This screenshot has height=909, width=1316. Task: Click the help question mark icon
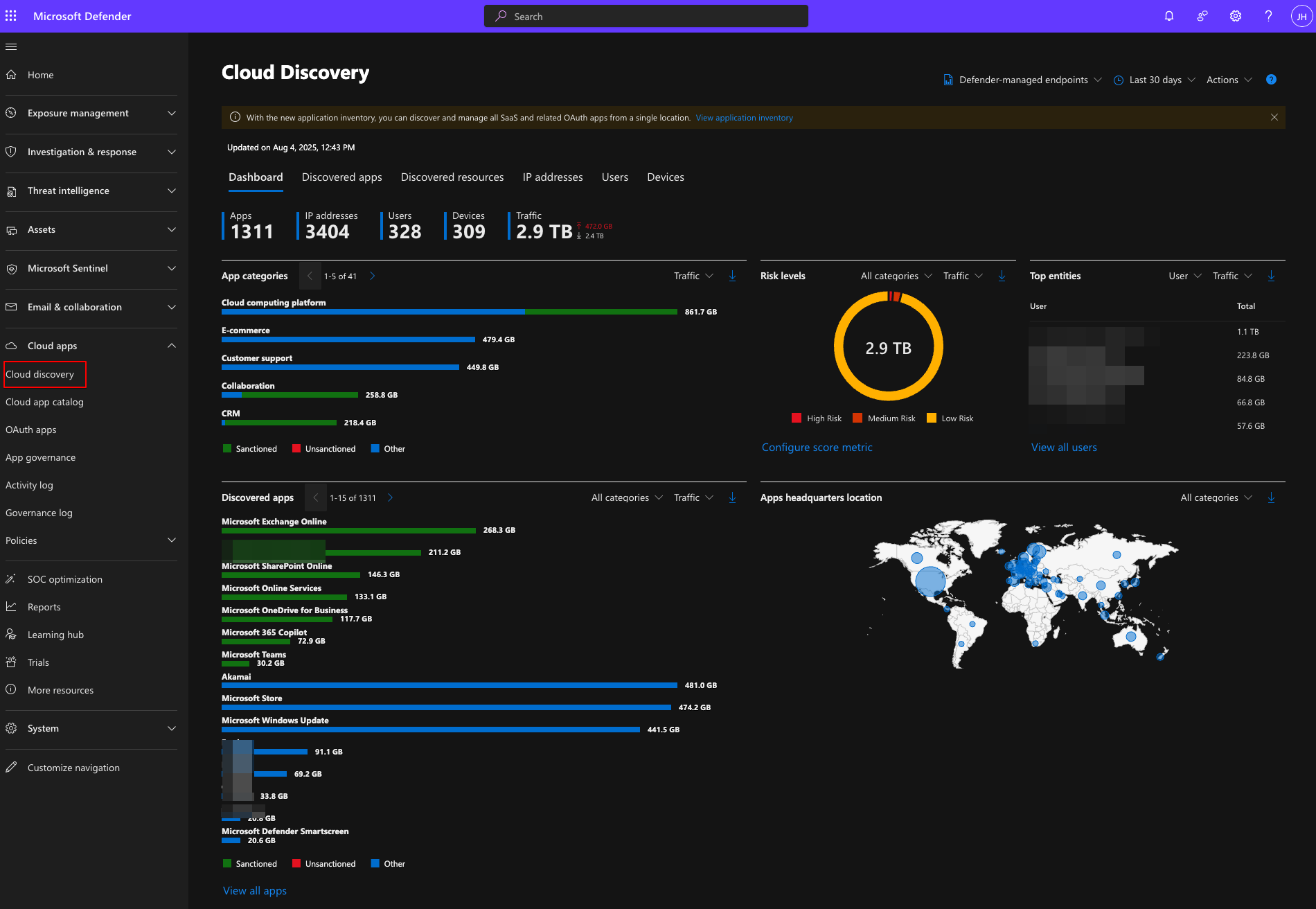(x=1268, y=16)
